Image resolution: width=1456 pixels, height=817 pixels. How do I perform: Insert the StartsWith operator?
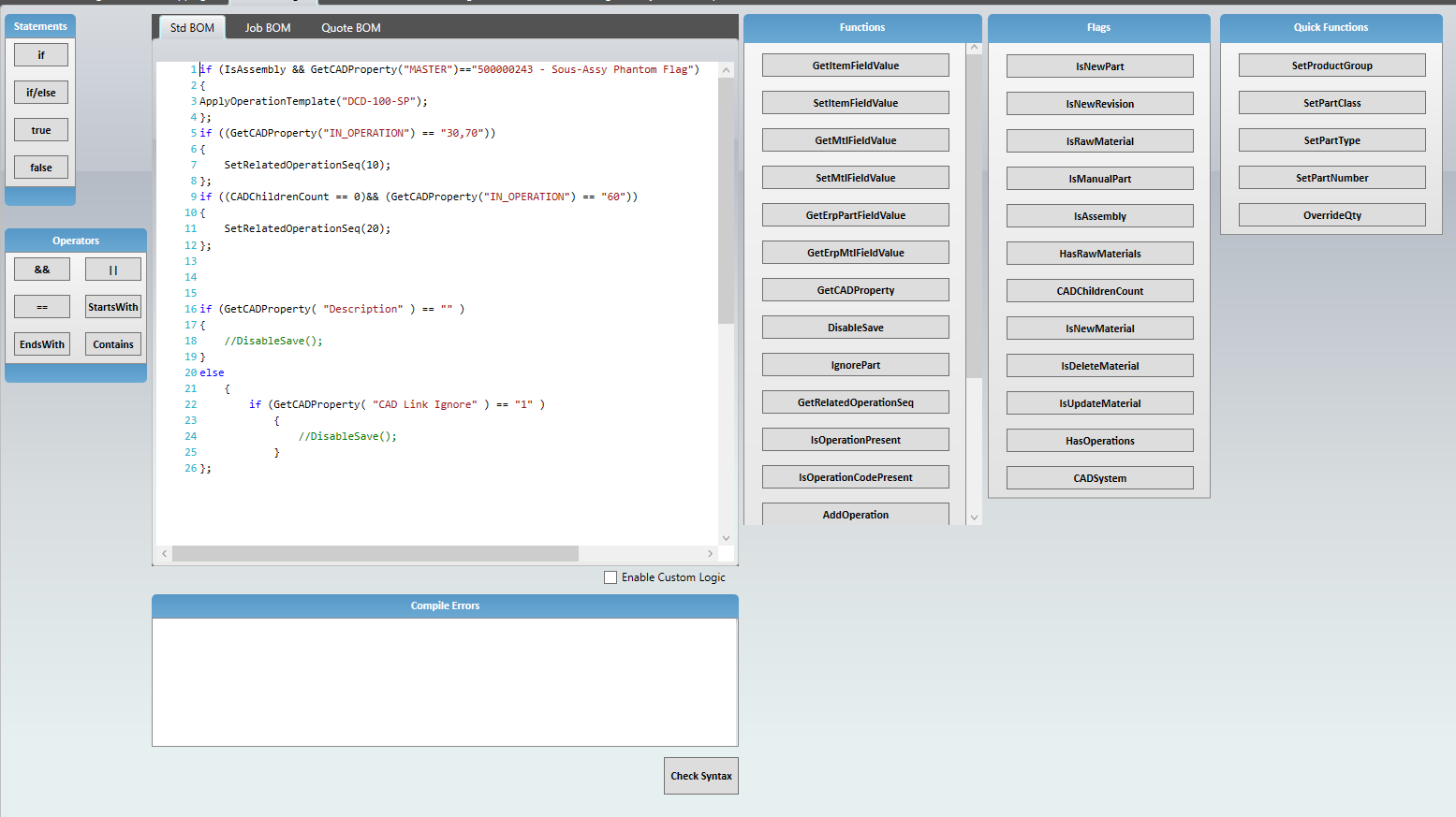click(112, 306)
